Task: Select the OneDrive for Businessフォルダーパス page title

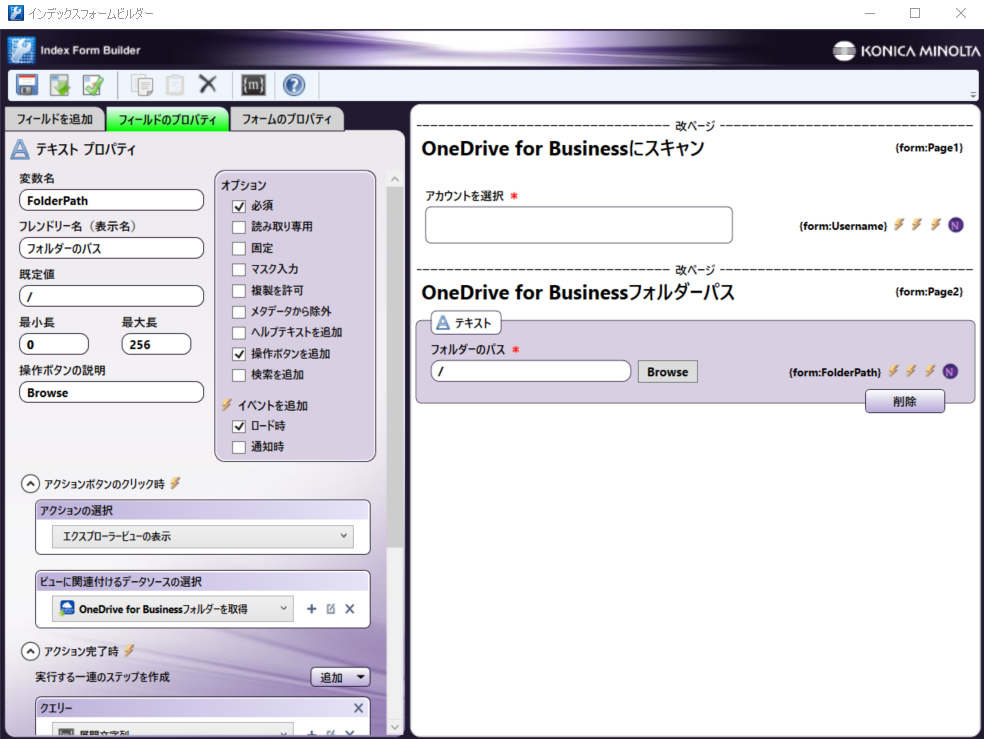Action: click(x=578, y=293)
